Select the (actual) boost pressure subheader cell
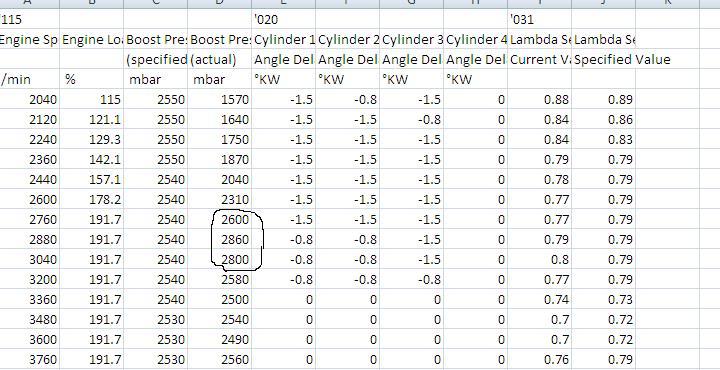Screen dimensions: 720x370 tap(219, 60)
